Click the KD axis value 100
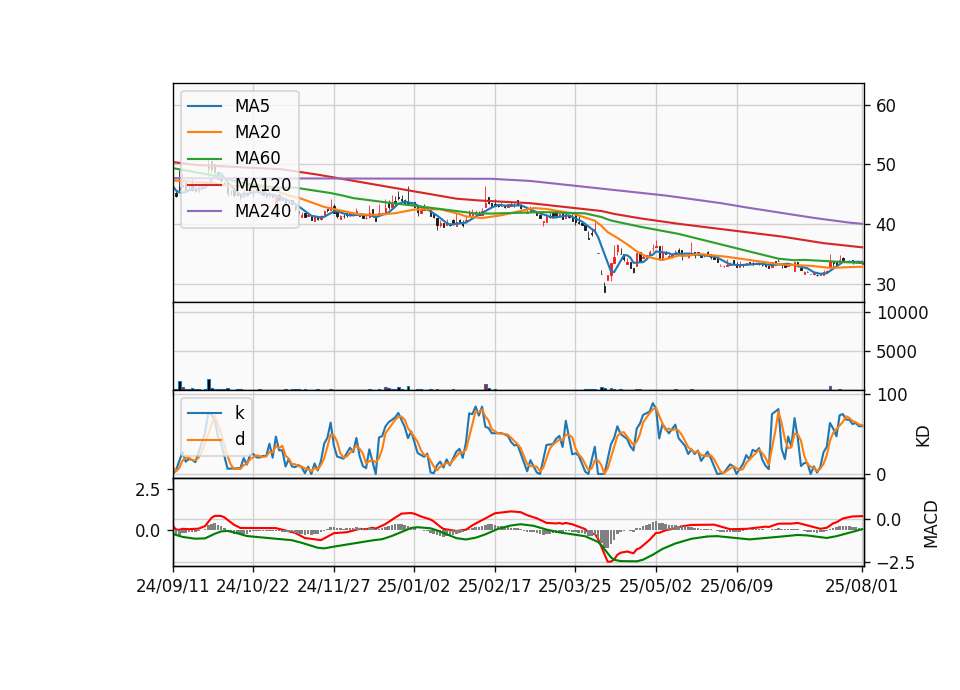 (892, 395)
